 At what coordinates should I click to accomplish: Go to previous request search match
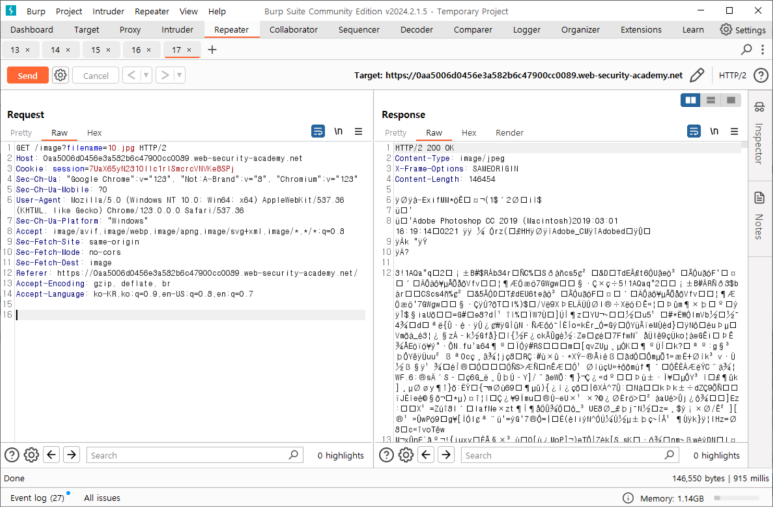tap(52, 455)
